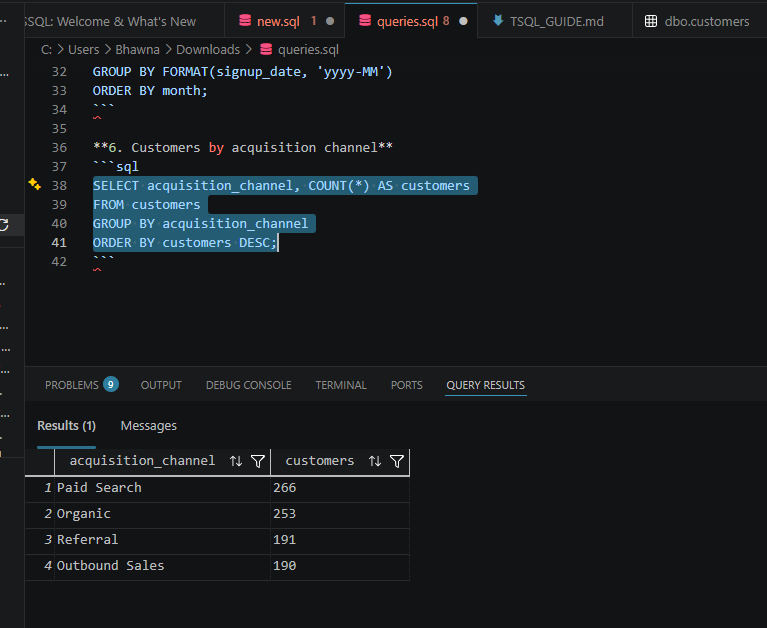
Task: Click line 32 GROUP BY FORMAT text
Action: (x=243, y=71)
